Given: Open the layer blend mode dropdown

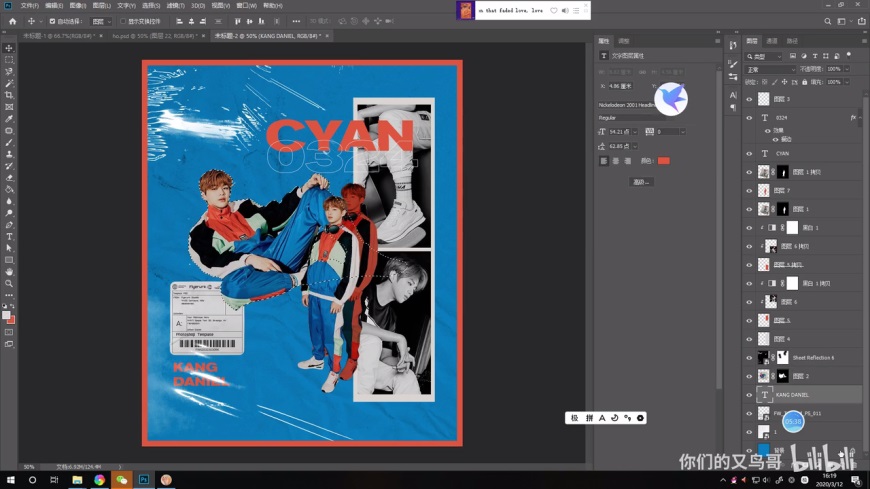Looking at the screenshot, I should [x=771, y=69].
